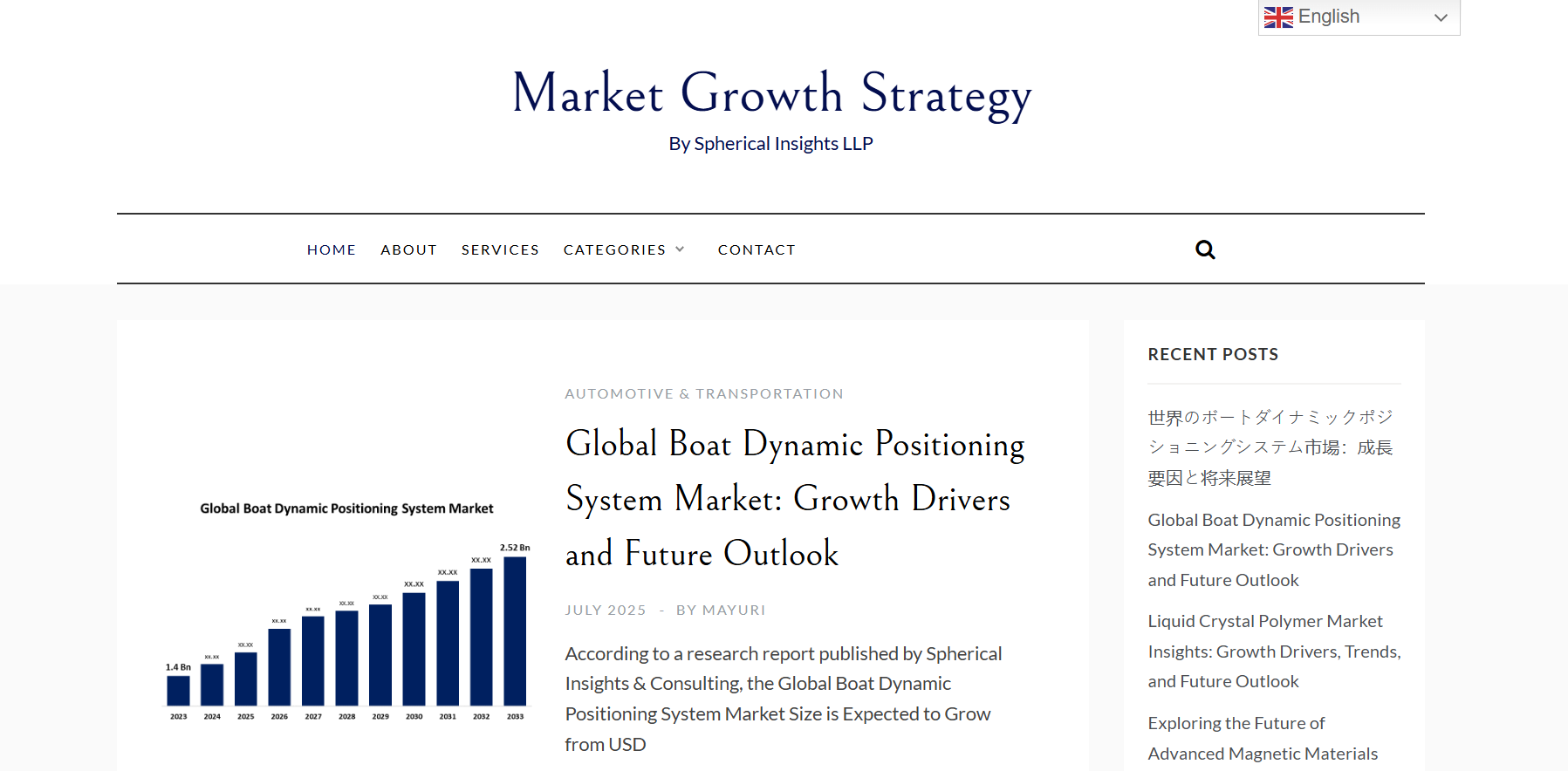The image size is (1568, 771).
Task: Open Advanced Magnetic Materials recent post
Action: pos(1262,738)
